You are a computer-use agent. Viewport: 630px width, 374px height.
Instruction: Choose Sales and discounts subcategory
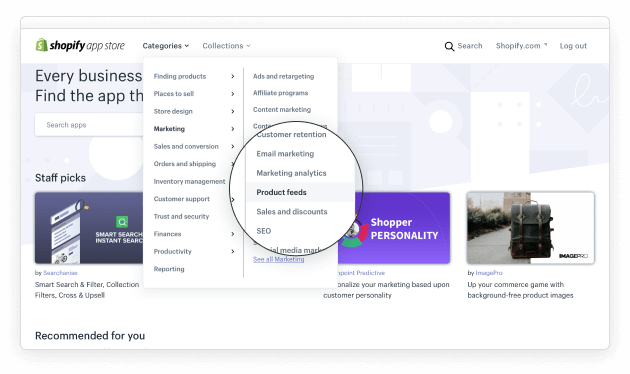coord(292,212)
